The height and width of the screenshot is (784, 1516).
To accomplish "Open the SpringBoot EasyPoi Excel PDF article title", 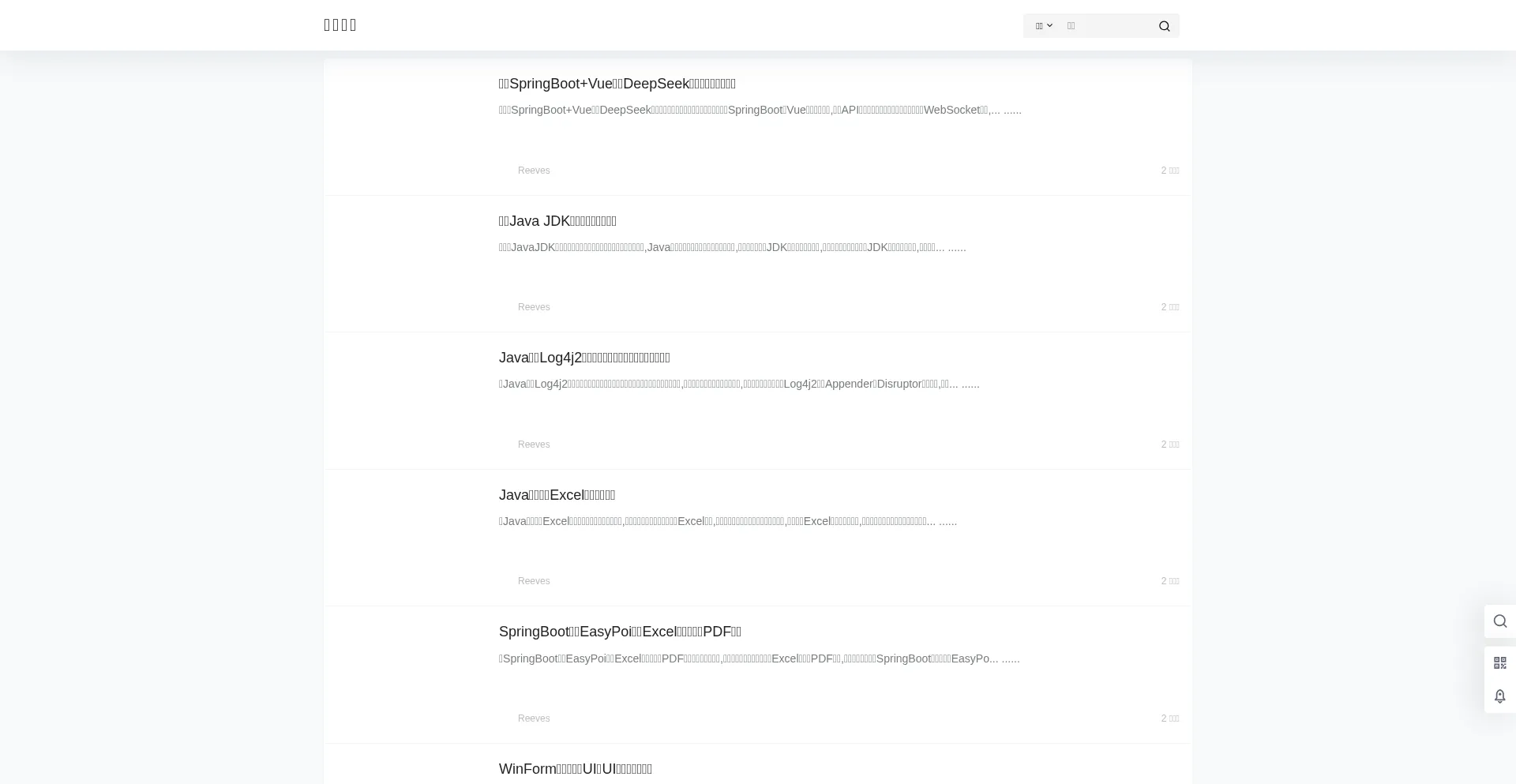I will click(x=620, y=632).
